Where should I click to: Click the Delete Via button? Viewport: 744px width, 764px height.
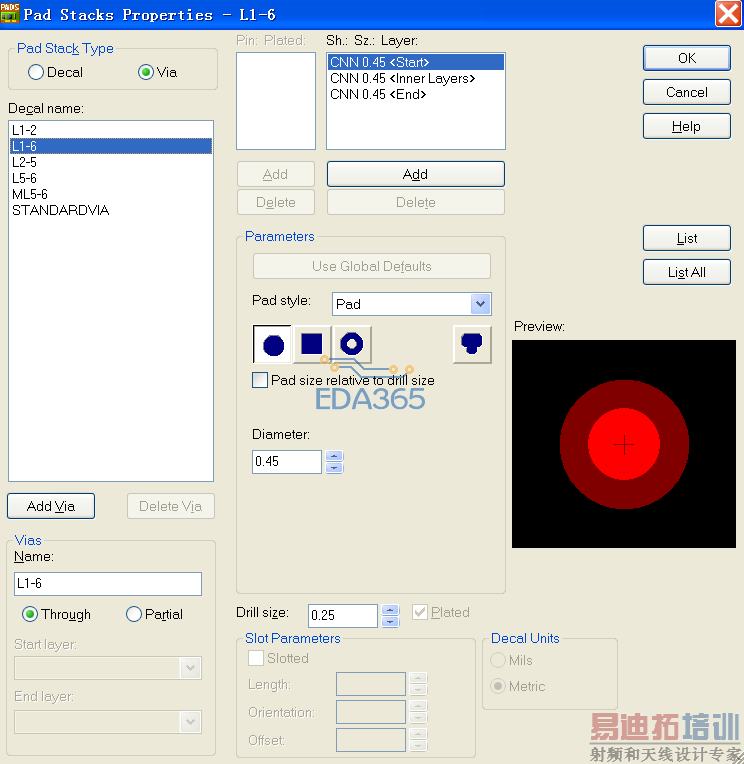[171, 506]
